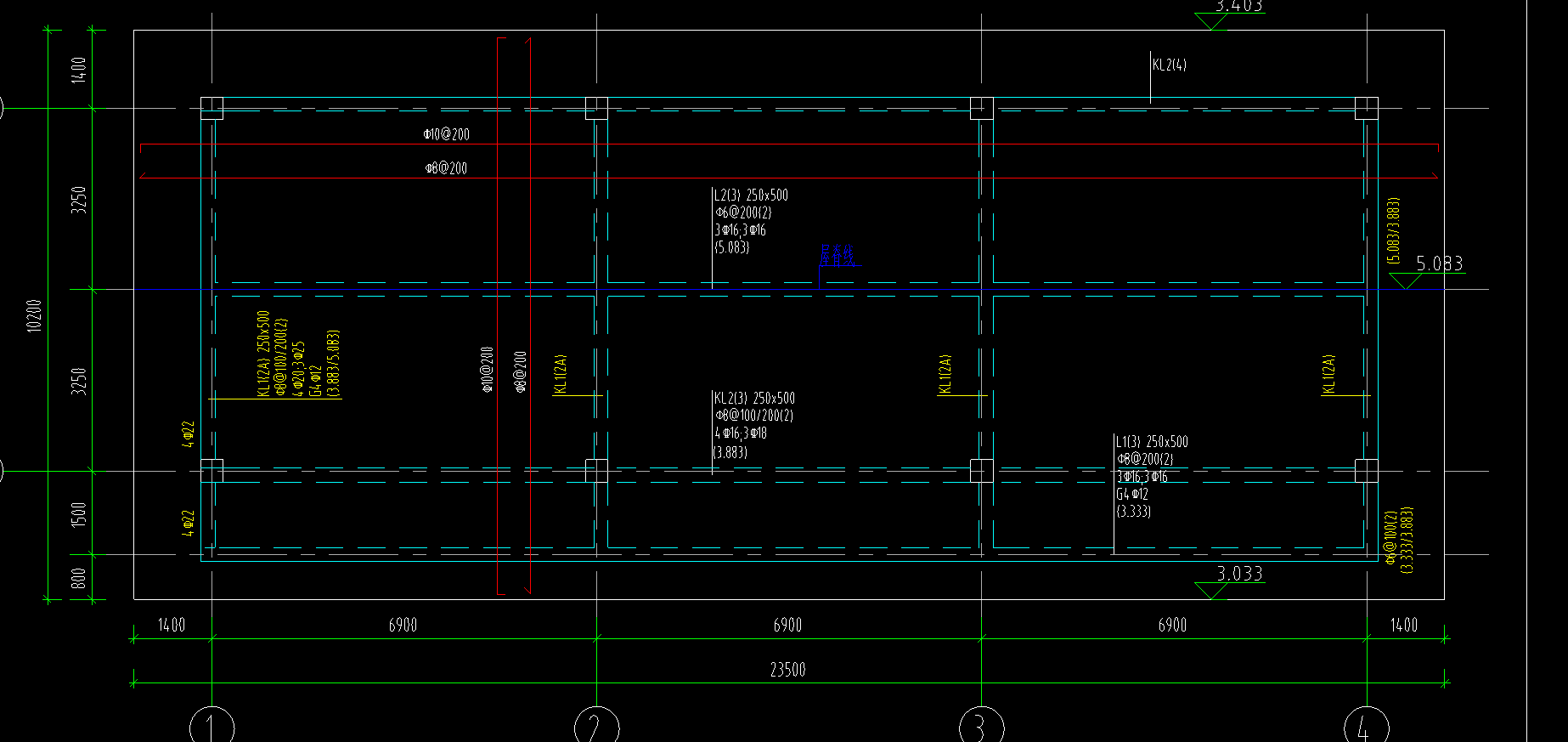Click the axis bubble numbered 4
1568x742 pixels.
(x=1367, y=728)
